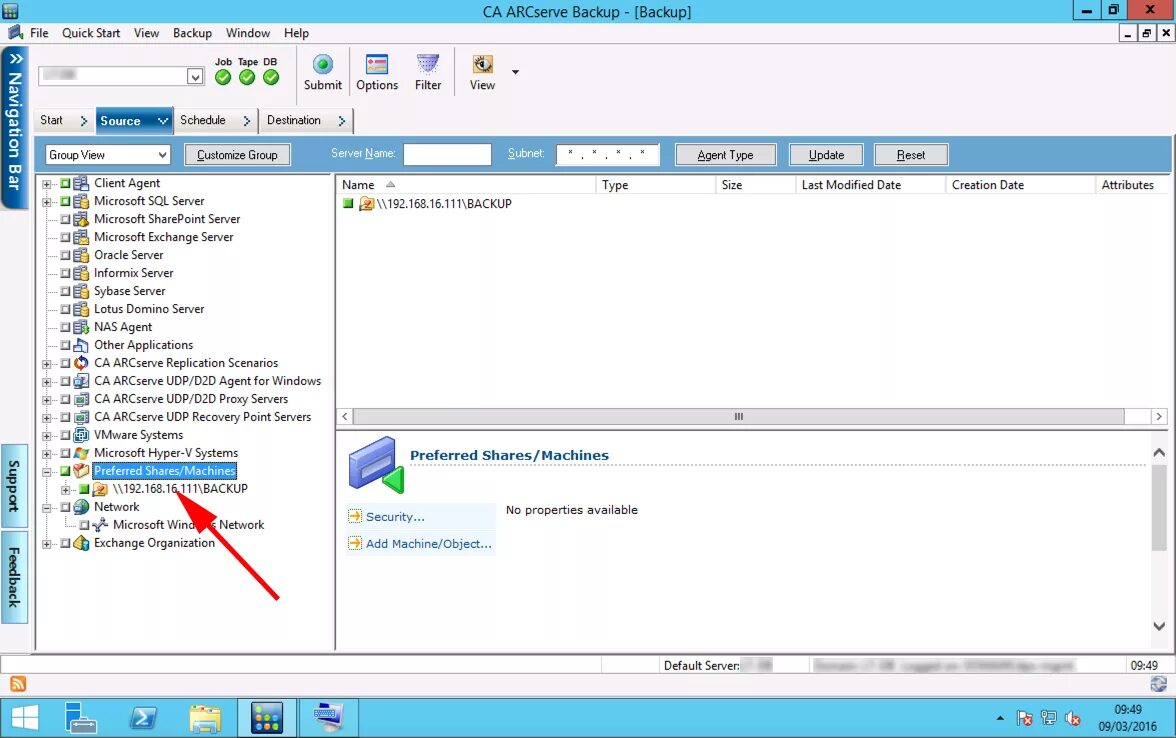Toggle the BACKUP share checkbox in the list
Screen dimensions: 1176x738
348,203
